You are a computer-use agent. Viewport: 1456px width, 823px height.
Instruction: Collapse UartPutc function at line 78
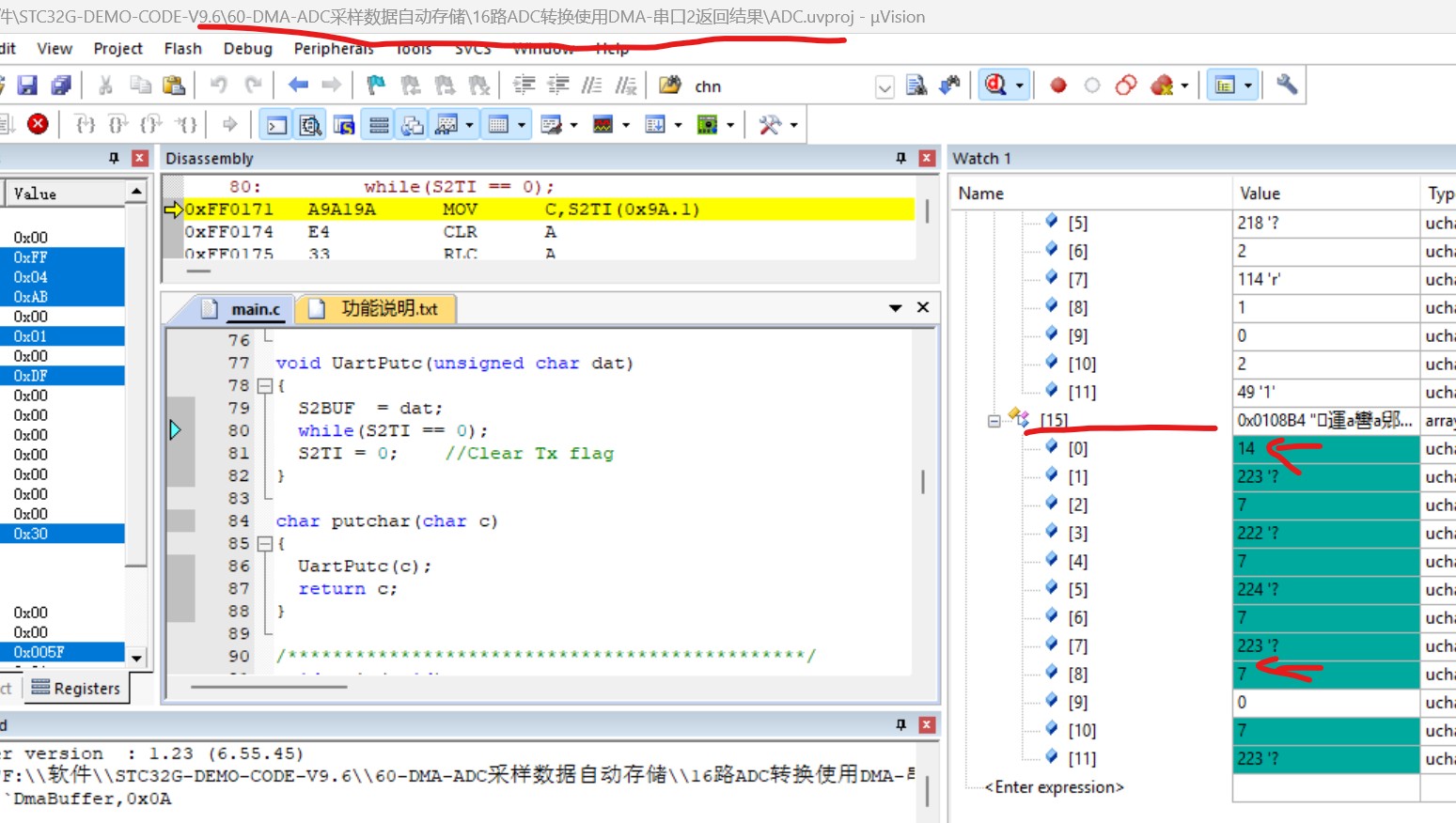point(264,385)
